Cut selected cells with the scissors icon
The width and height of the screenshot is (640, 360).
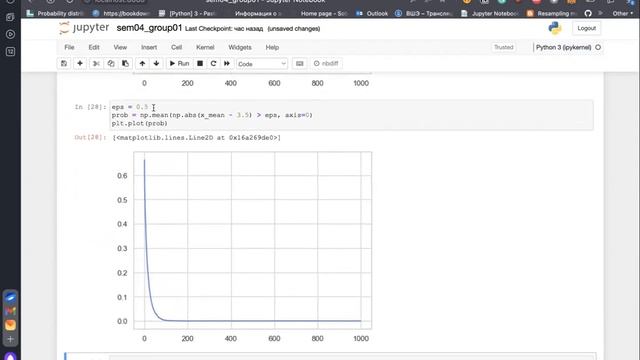pos(96,64)
